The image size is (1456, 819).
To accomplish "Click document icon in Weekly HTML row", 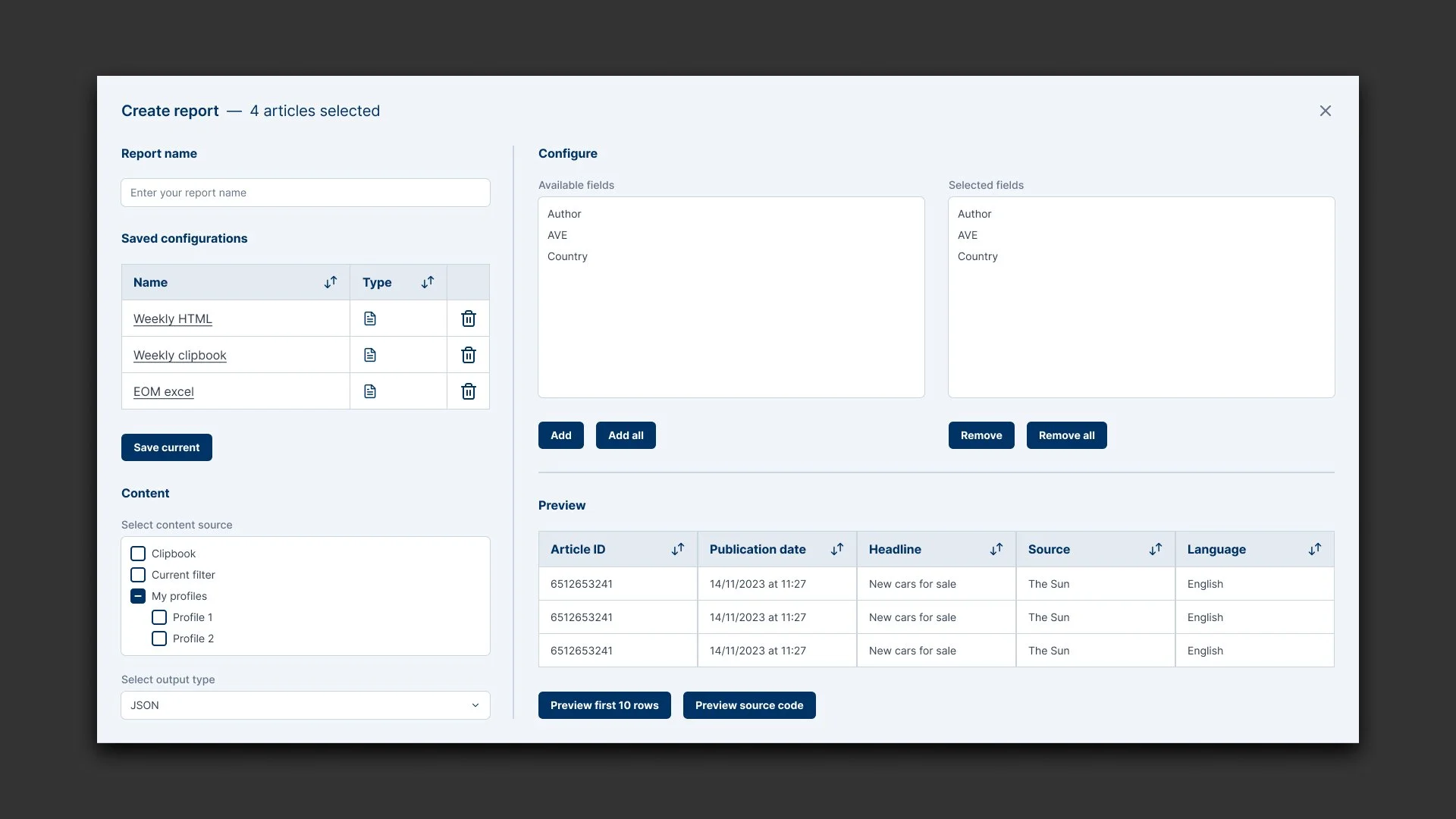I will pyautogui.click(x=370, y=318).
